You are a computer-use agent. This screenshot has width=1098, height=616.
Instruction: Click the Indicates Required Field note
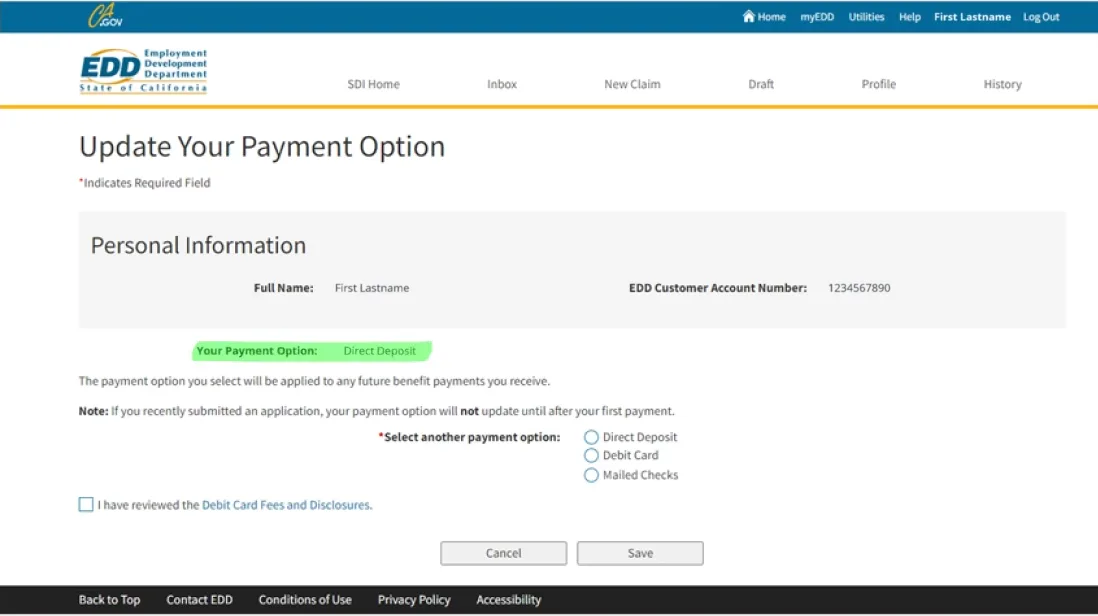pos(145,183)
